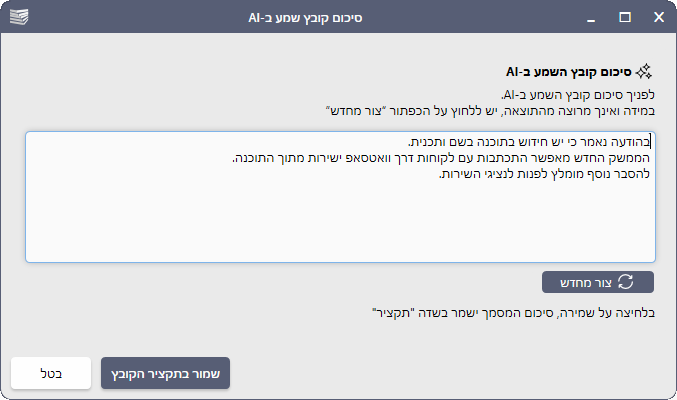The width and height of the screenshot is (677, 400).
Task: Click the AI sparkle icon beside the heading
Action: tap(645, 70)
